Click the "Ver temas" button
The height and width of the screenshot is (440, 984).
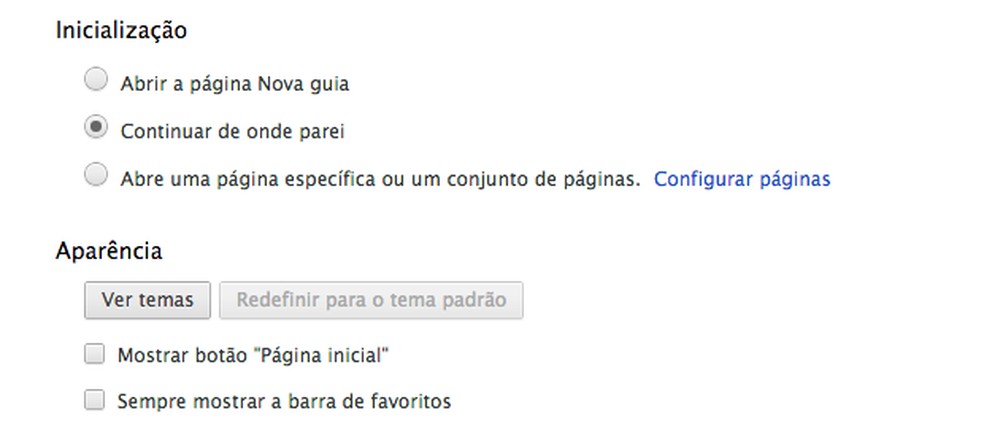[x=147, y=300]
